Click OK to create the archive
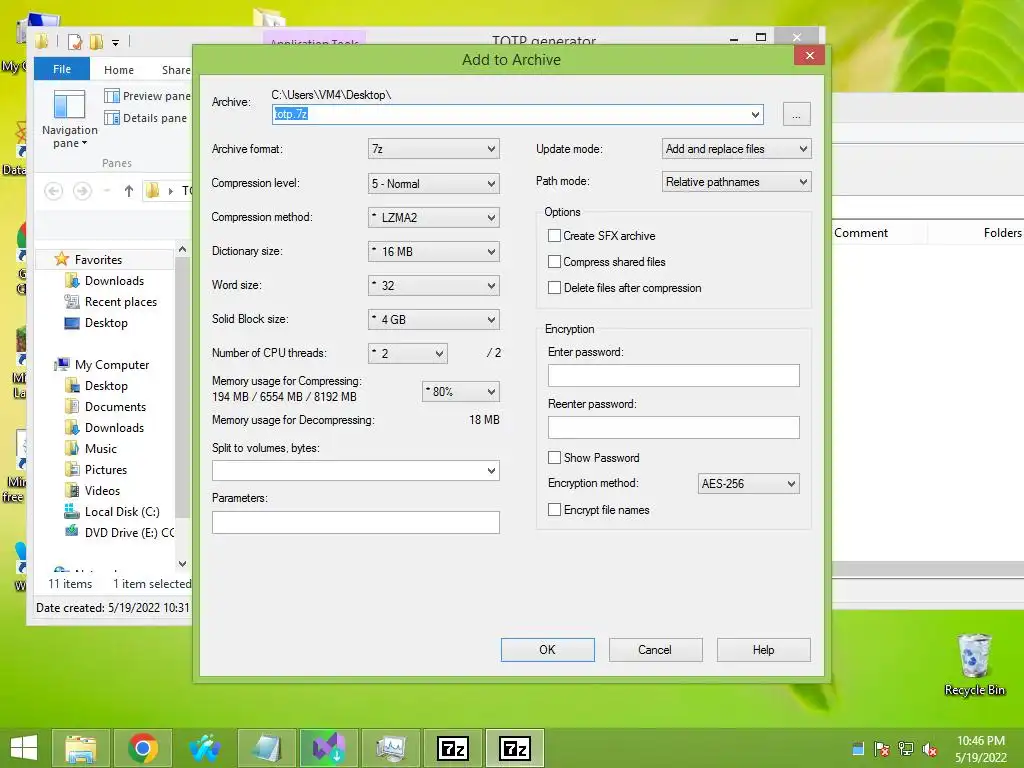This screenshot has height=768, width=1024. tap(547, 650)
